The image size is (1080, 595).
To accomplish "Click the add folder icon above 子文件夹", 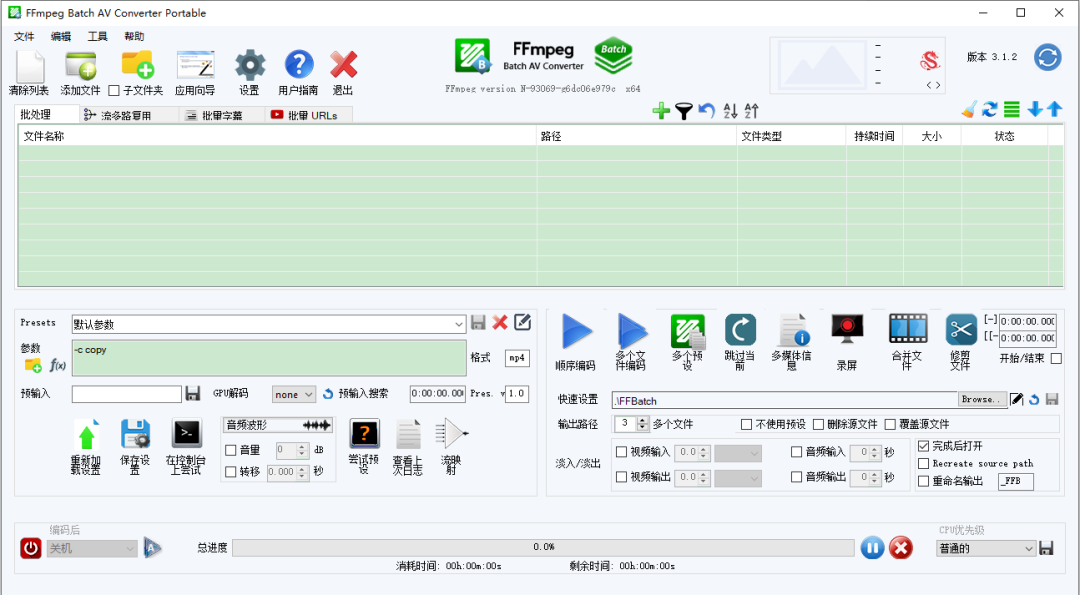I will 138,65.
